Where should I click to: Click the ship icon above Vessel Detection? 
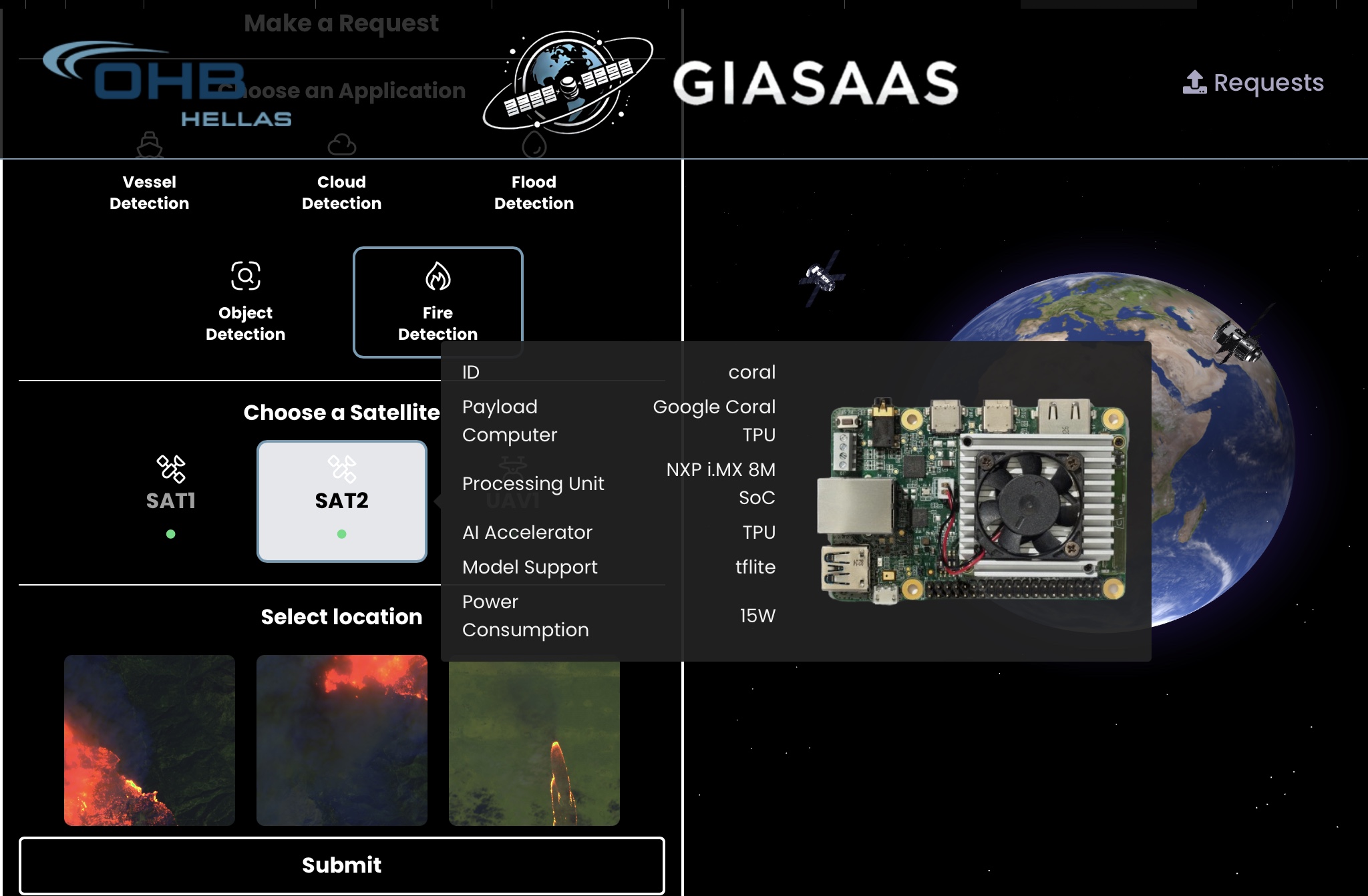[x=150, y=144]
